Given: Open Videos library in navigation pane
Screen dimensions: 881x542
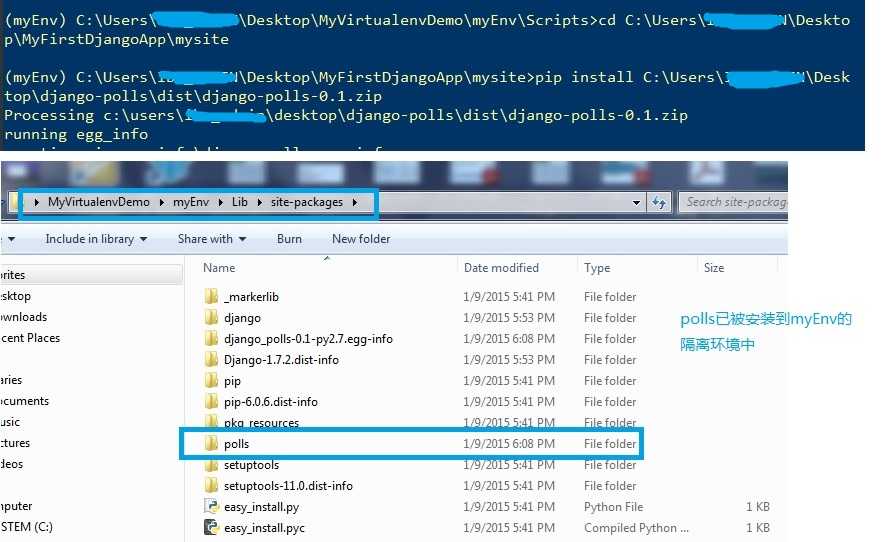Looking at the screenshot, I should click(x=12, y=464).
